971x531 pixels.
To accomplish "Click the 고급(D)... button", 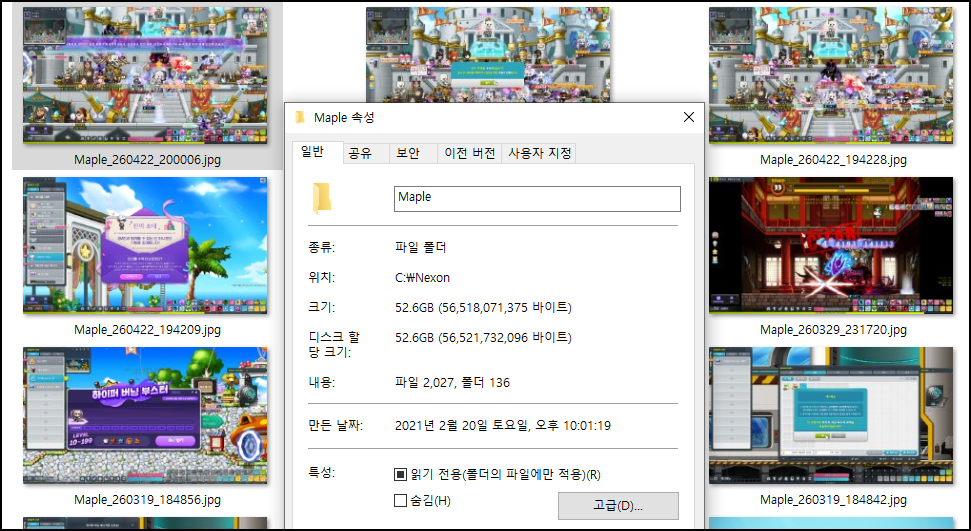I will click(x=618, y=506).
